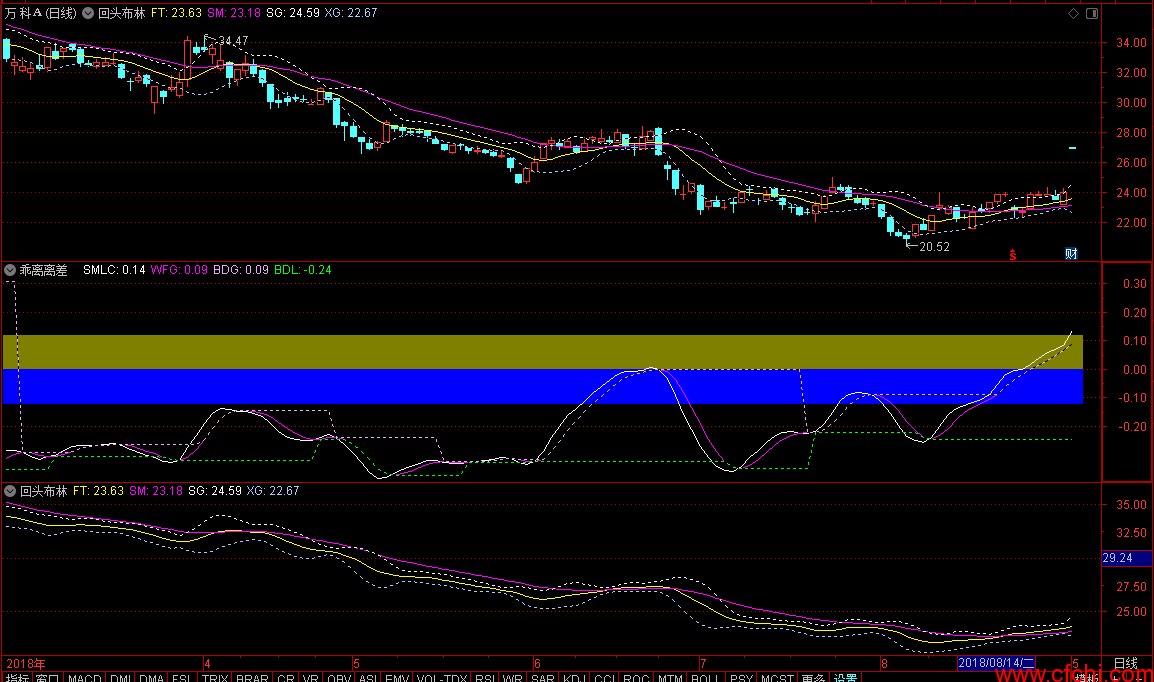Click the 29.24 price label on right axis
Viewport: 1154px width, 682px height.
pos(1116,558)
